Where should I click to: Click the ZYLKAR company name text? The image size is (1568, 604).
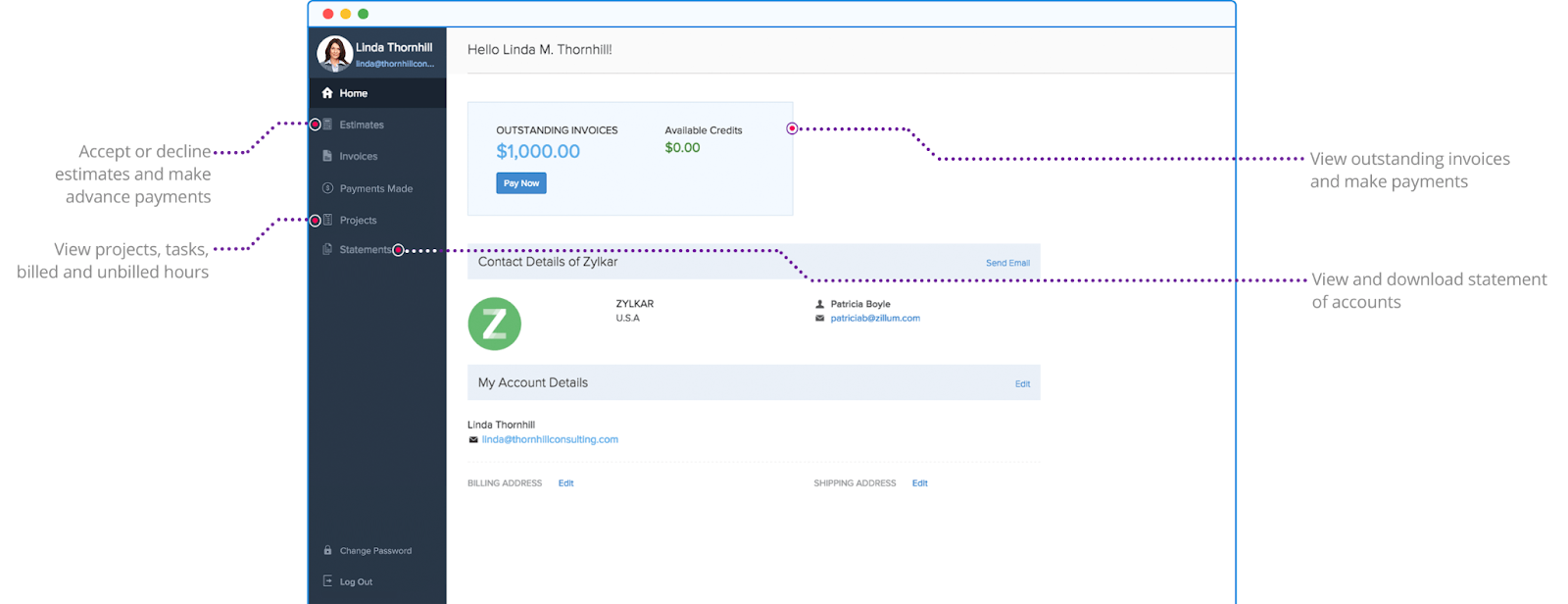coord(634,304)
